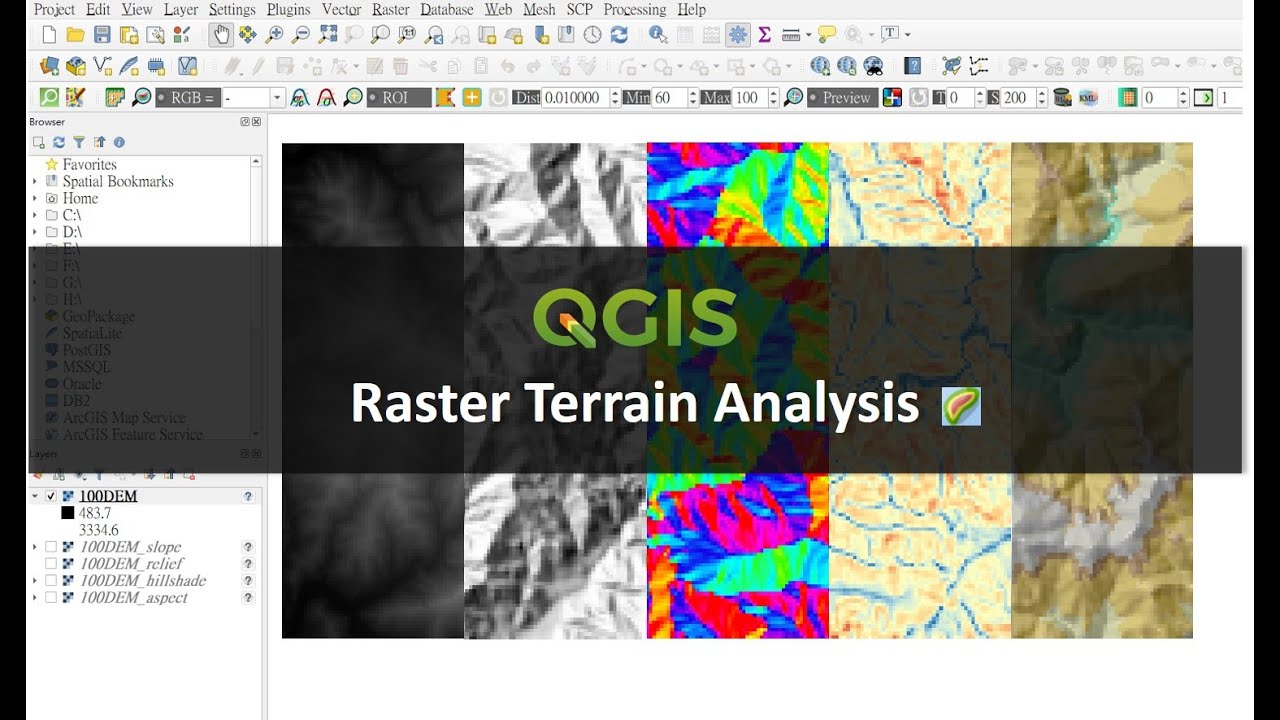Toggle visibility of 100DEM layer
Image resolution: width=1280 pixels, height=720 pixels.
(x=51, y=496)
